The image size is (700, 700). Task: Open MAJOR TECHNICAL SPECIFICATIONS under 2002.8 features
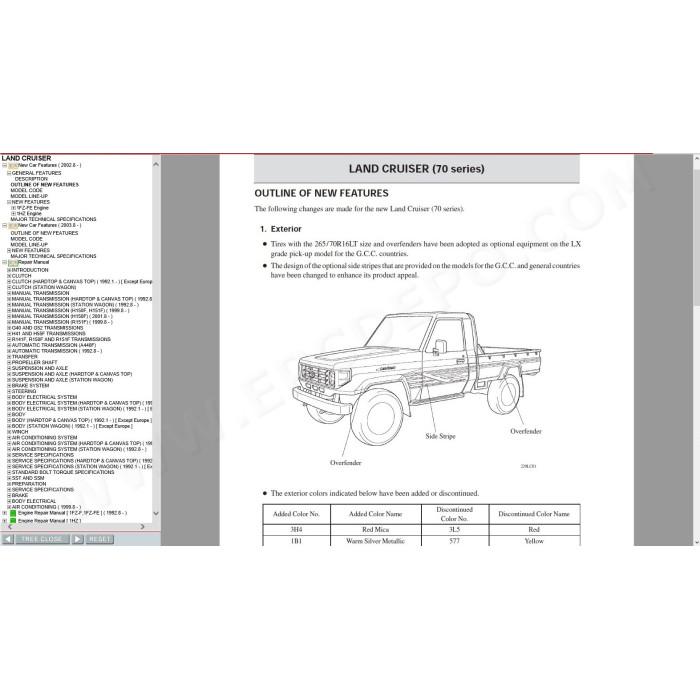(x=53, y=220)
